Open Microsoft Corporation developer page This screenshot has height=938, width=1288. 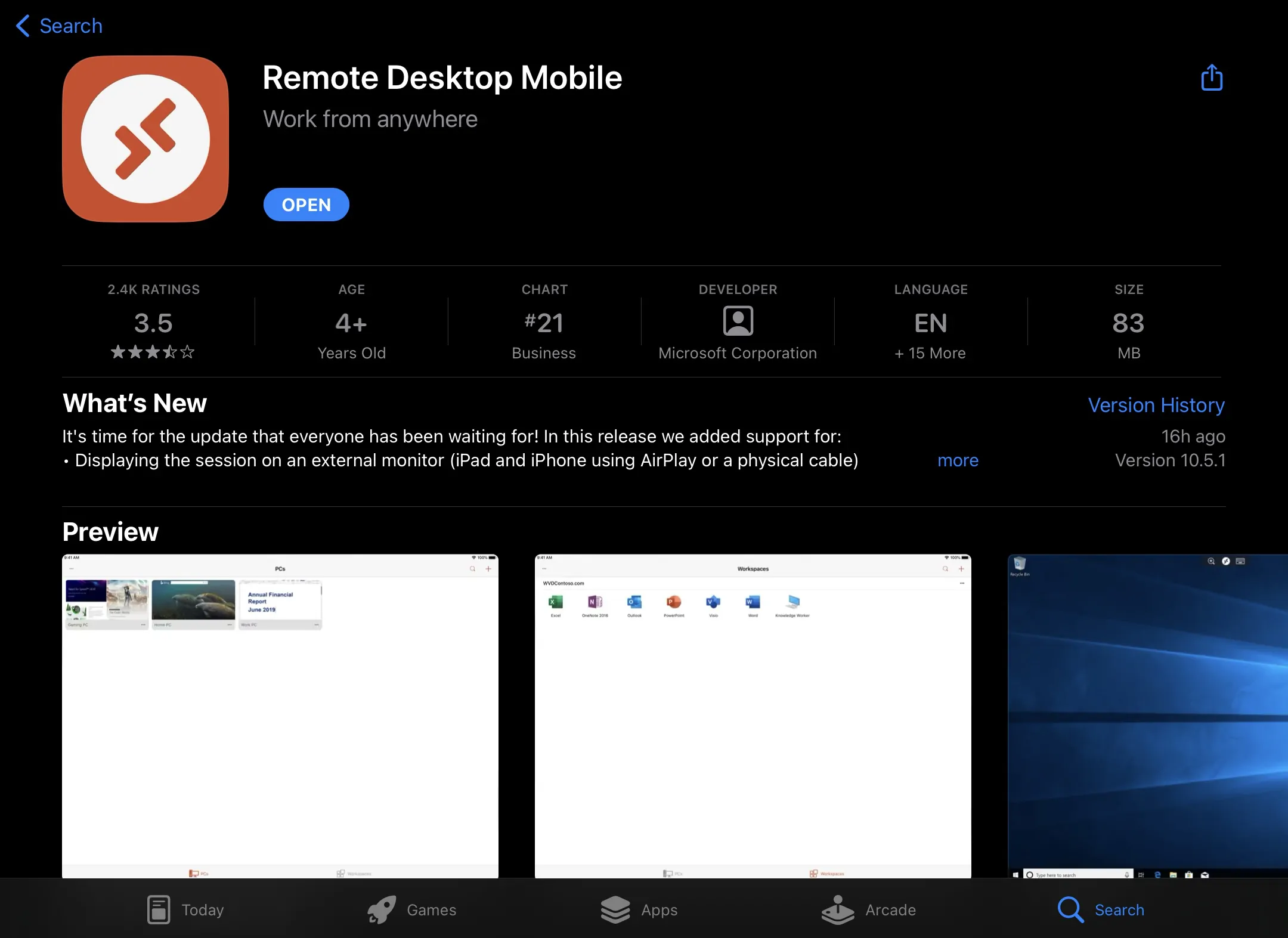tap(738, 353)
